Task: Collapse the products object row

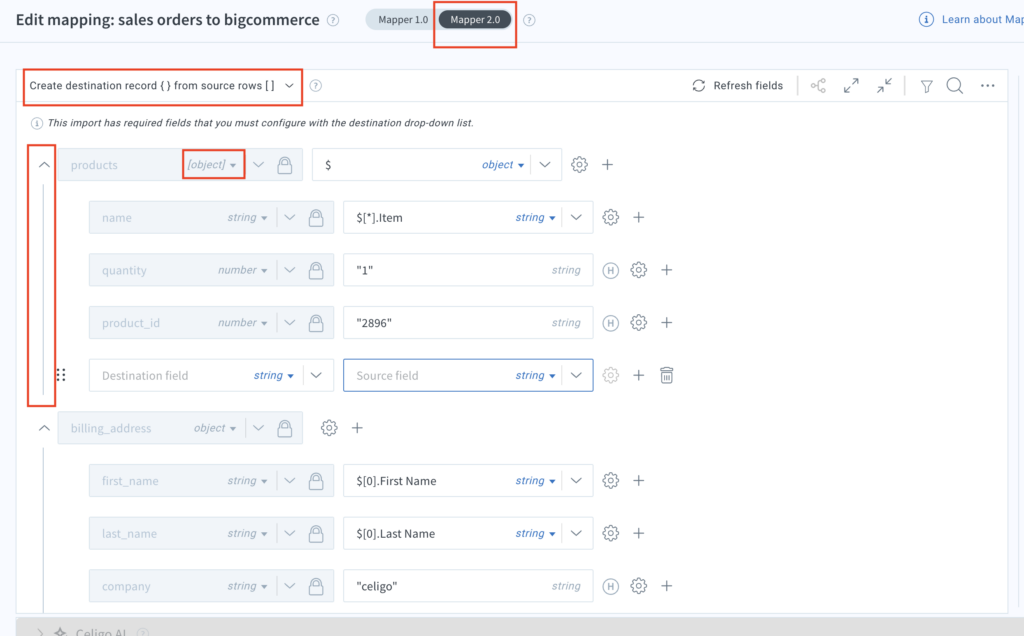Action: click(43, 165)
